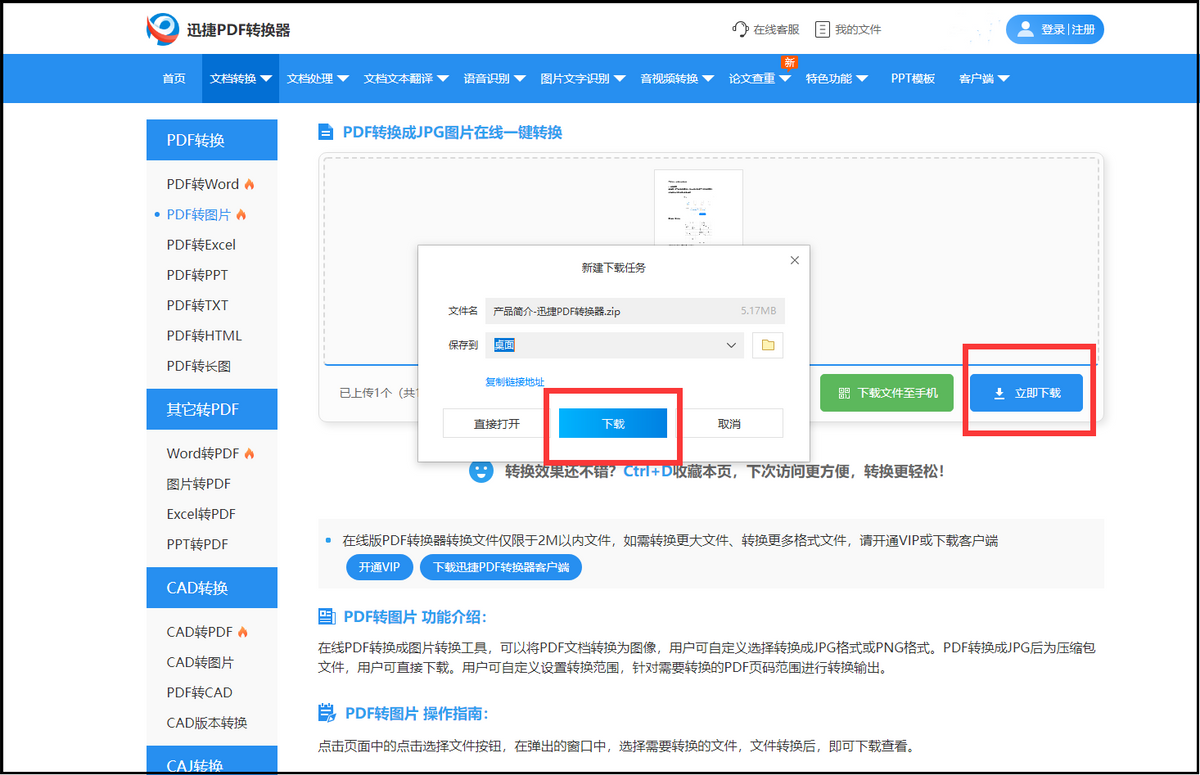Expand the 保存到 location dropdown
The width and height of the screenshot is (1200, 775).
click(x=732, y=345)
